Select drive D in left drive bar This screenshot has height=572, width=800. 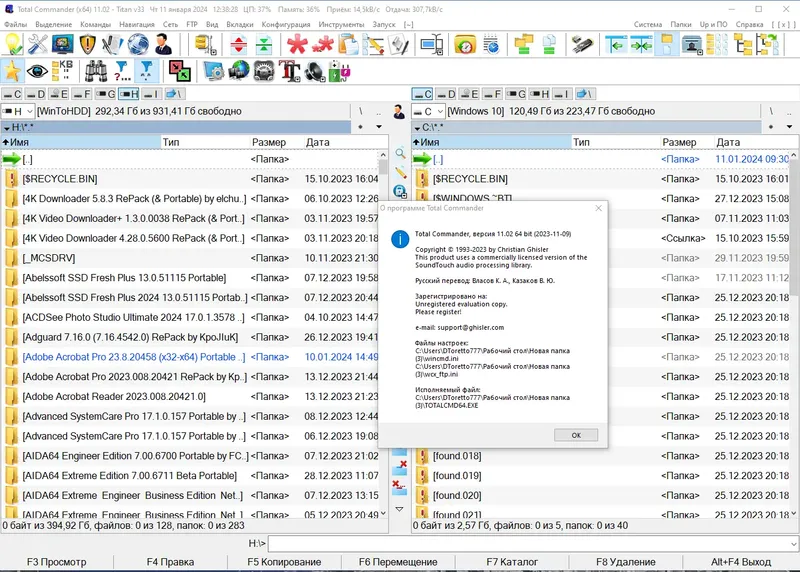[x=35, y=94]
